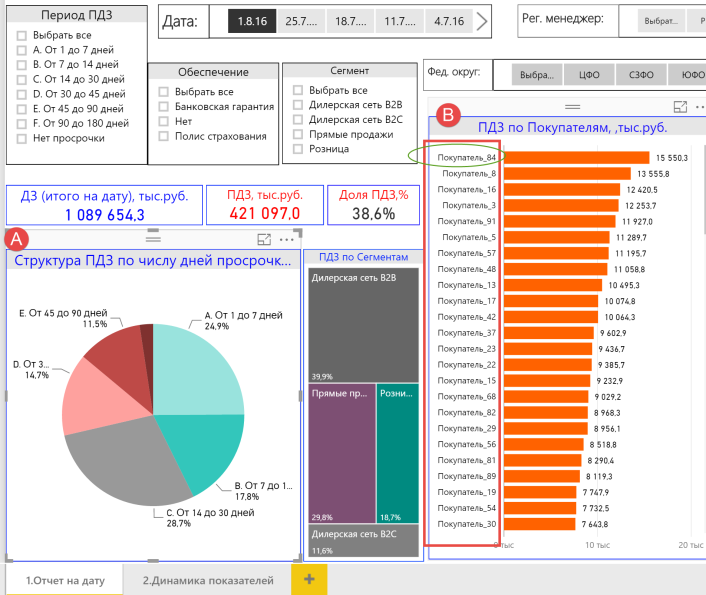Open more options for the pie chart visual
Screen dimensions: 706x595
click(x=287, y=240)
